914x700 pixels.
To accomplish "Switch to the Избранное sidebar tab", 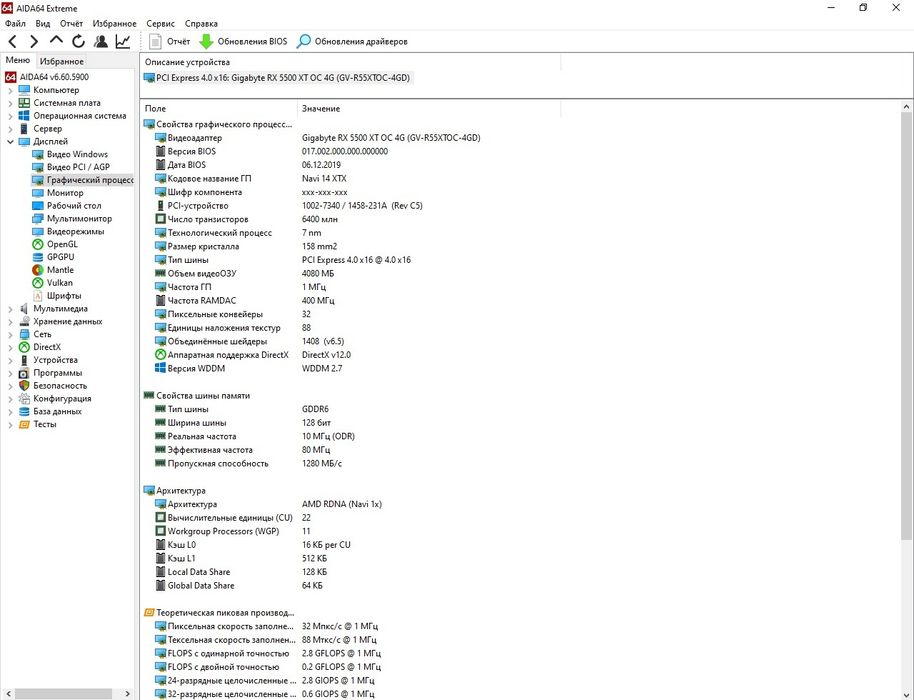I will pos(61,61).
